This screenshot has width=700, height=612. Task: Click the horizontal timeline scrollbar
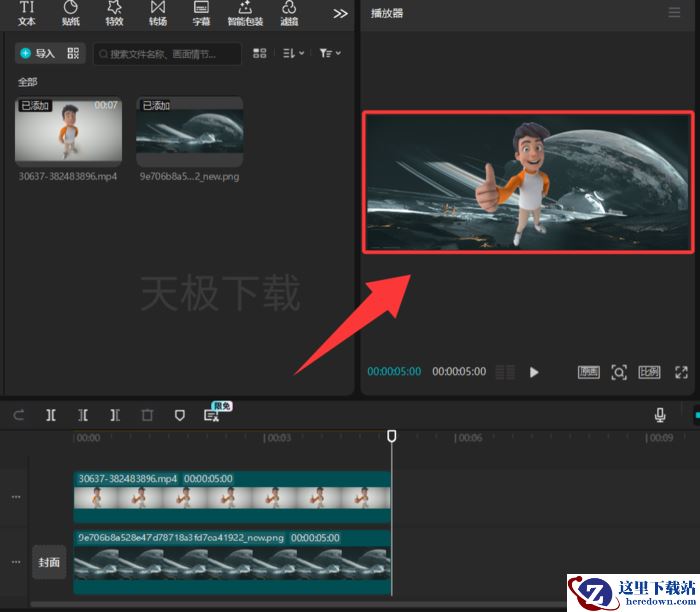tap(299, 605)
